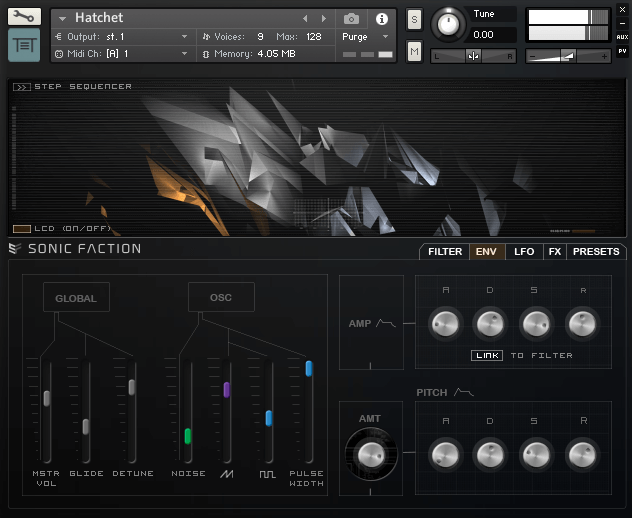Open instrument info via the i icon
The width and height of the screenshot is (632, 518).
coord(381,19)
